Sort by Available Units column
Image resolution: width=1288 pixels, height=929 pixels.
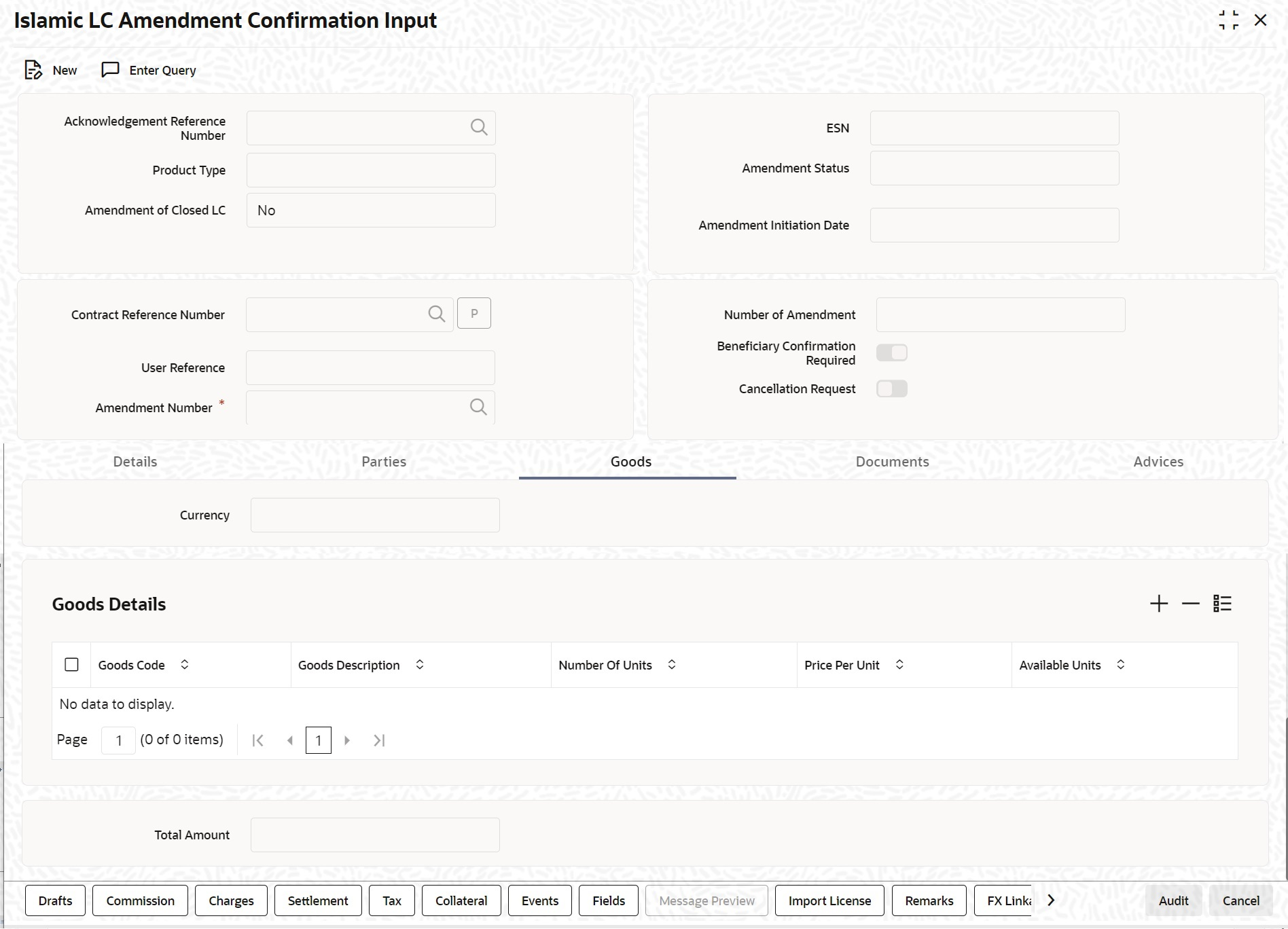click(1121, 665)
